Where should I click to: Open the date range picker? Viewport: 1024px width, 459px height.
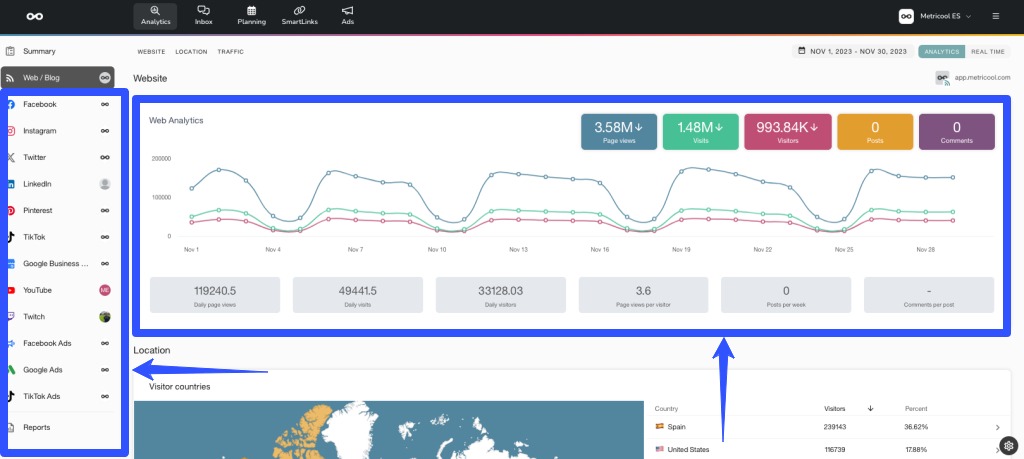[x=851, y=51]
